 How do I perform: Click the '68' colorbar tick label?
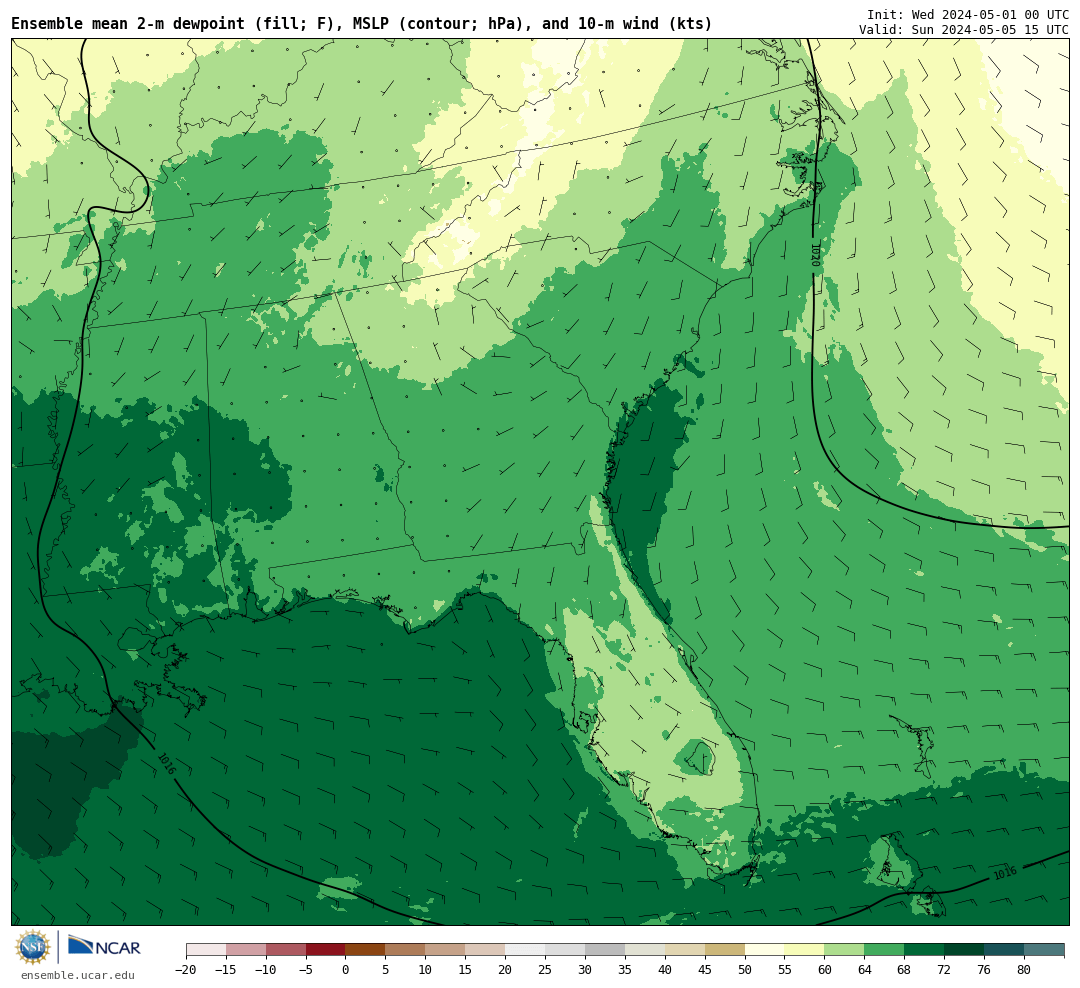pos(904,969)
